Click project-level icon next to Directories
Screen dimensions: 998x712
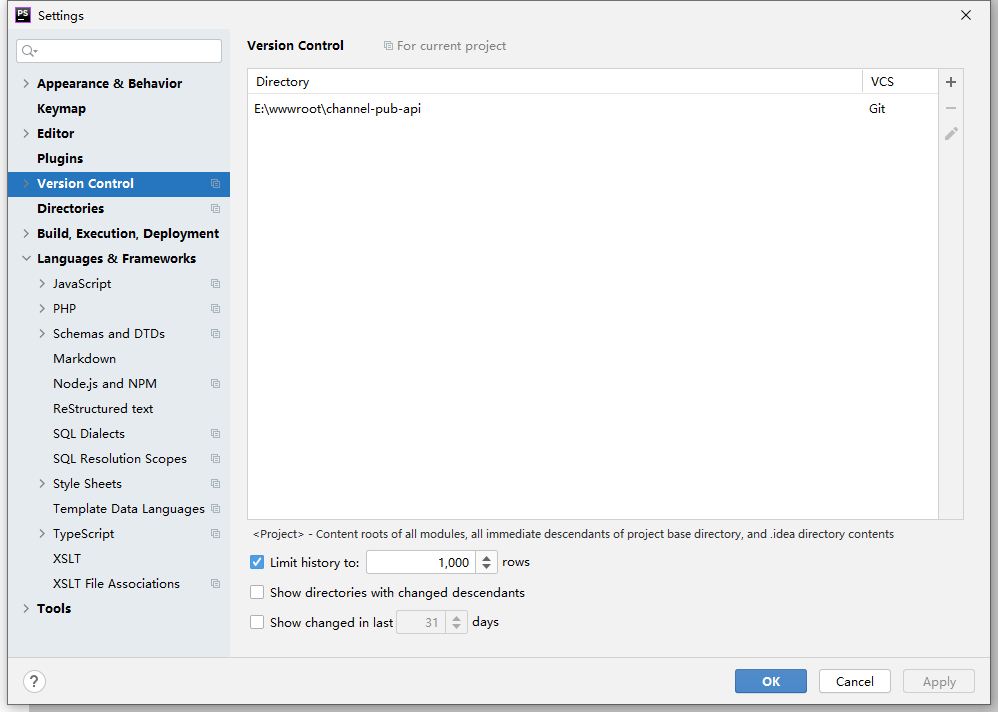tap(215, 209)
